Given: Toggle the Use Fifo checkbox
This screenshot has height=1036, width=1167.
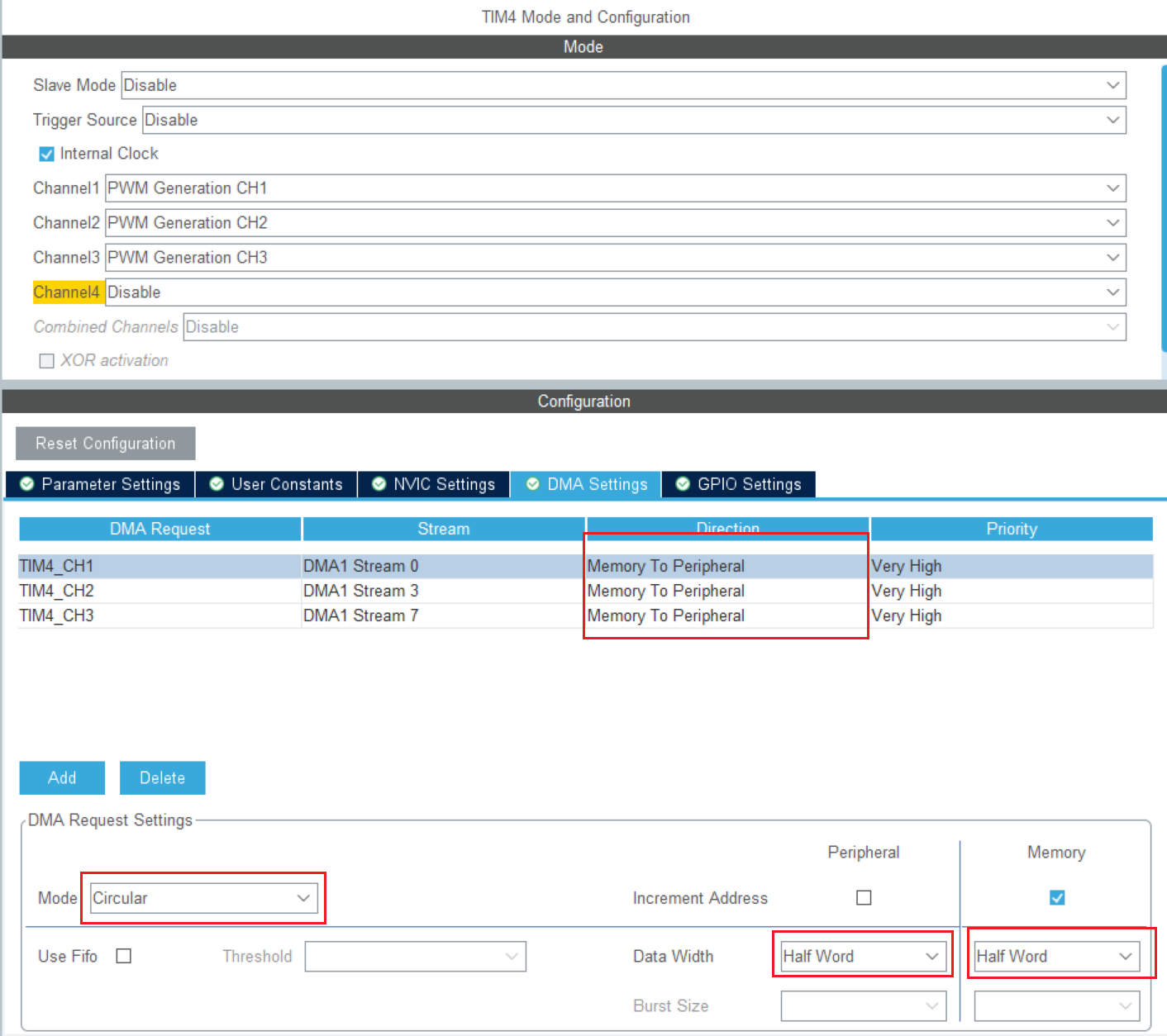Looking at the screenshot, I should pos(124,956).
